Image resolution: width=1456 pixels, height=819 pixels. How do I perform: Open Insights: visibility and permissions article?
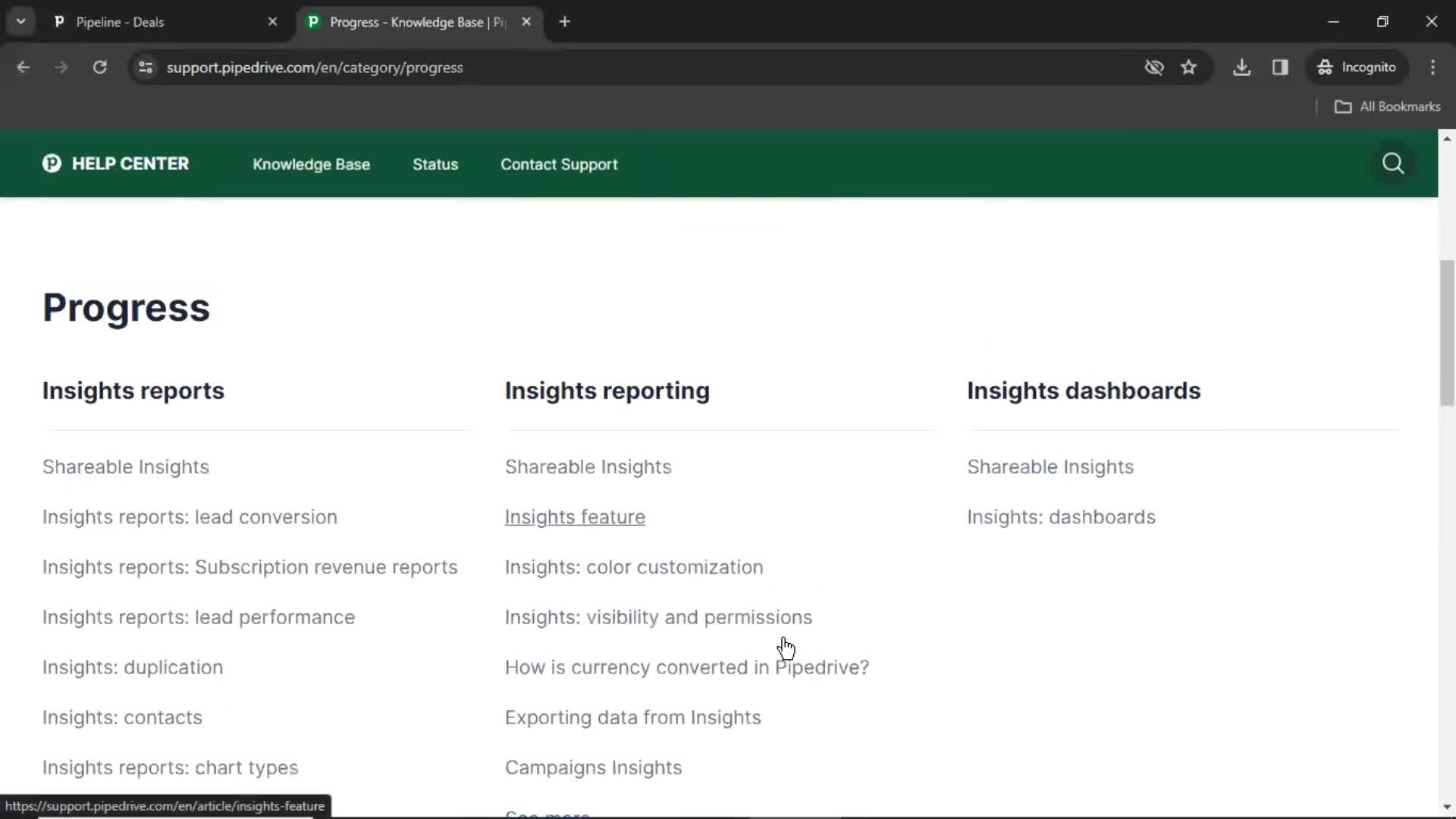pos(658,617)
